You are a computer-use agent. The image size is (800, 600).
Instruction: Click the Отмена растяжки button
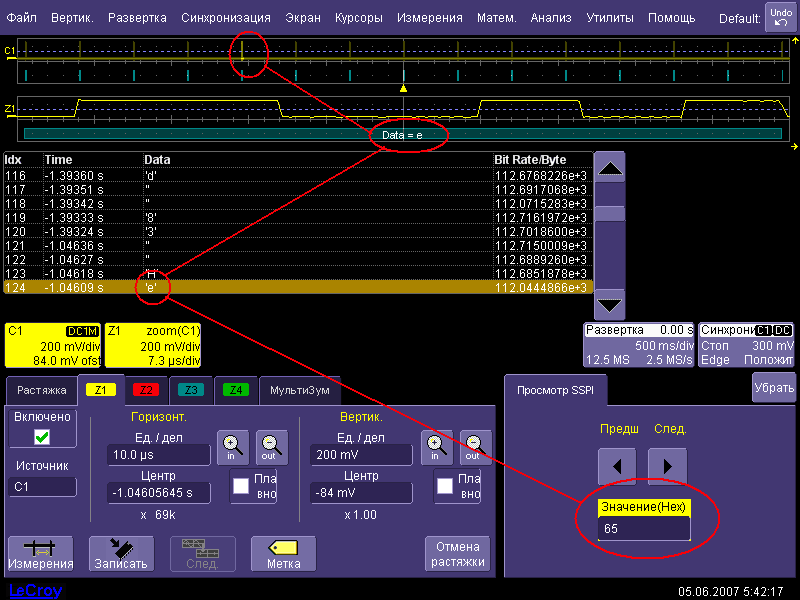tap(458, 553)
